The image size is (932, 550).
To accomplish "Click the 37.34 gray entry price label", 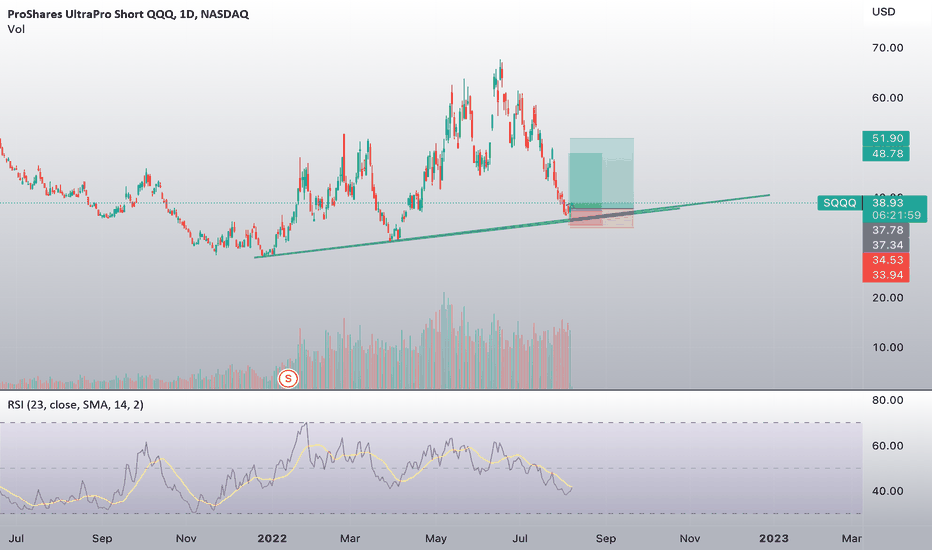I will pos(886,245).
